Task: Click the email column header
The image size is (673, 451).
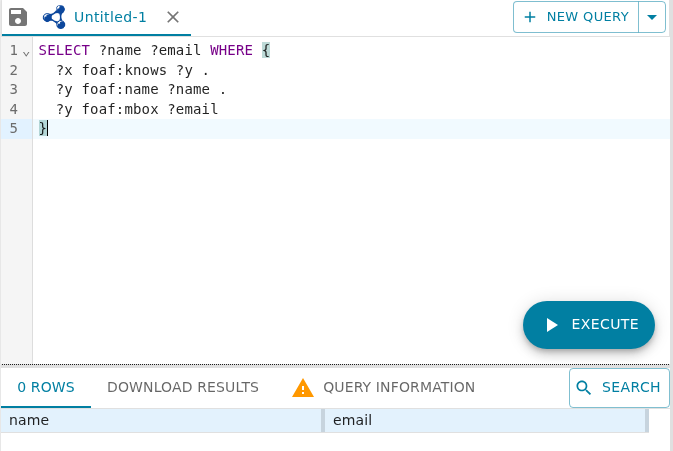Action: (x=485, y=420)
